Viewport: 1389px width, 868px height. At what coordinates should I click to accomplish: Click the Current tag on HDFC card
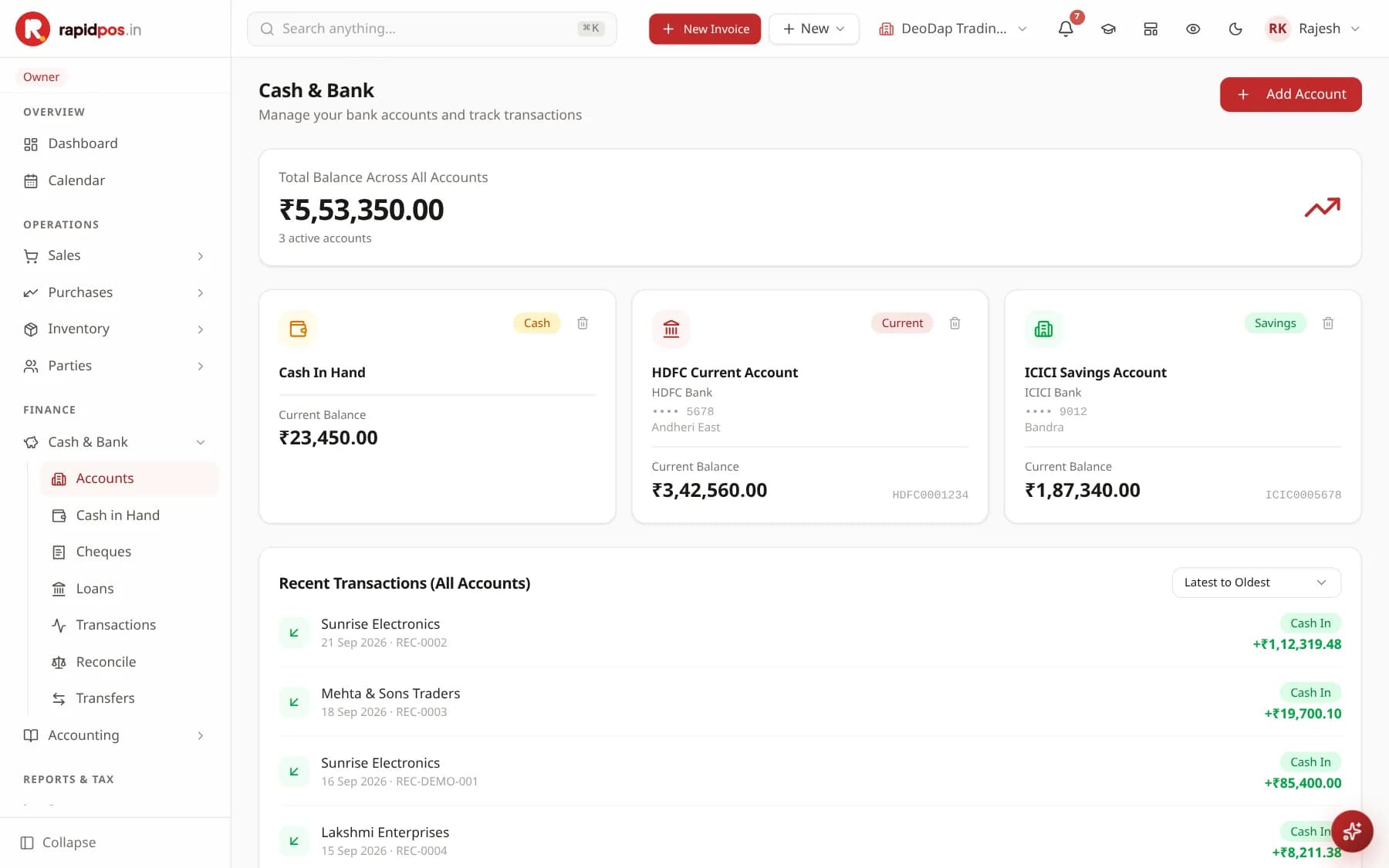tap(902, 323)
